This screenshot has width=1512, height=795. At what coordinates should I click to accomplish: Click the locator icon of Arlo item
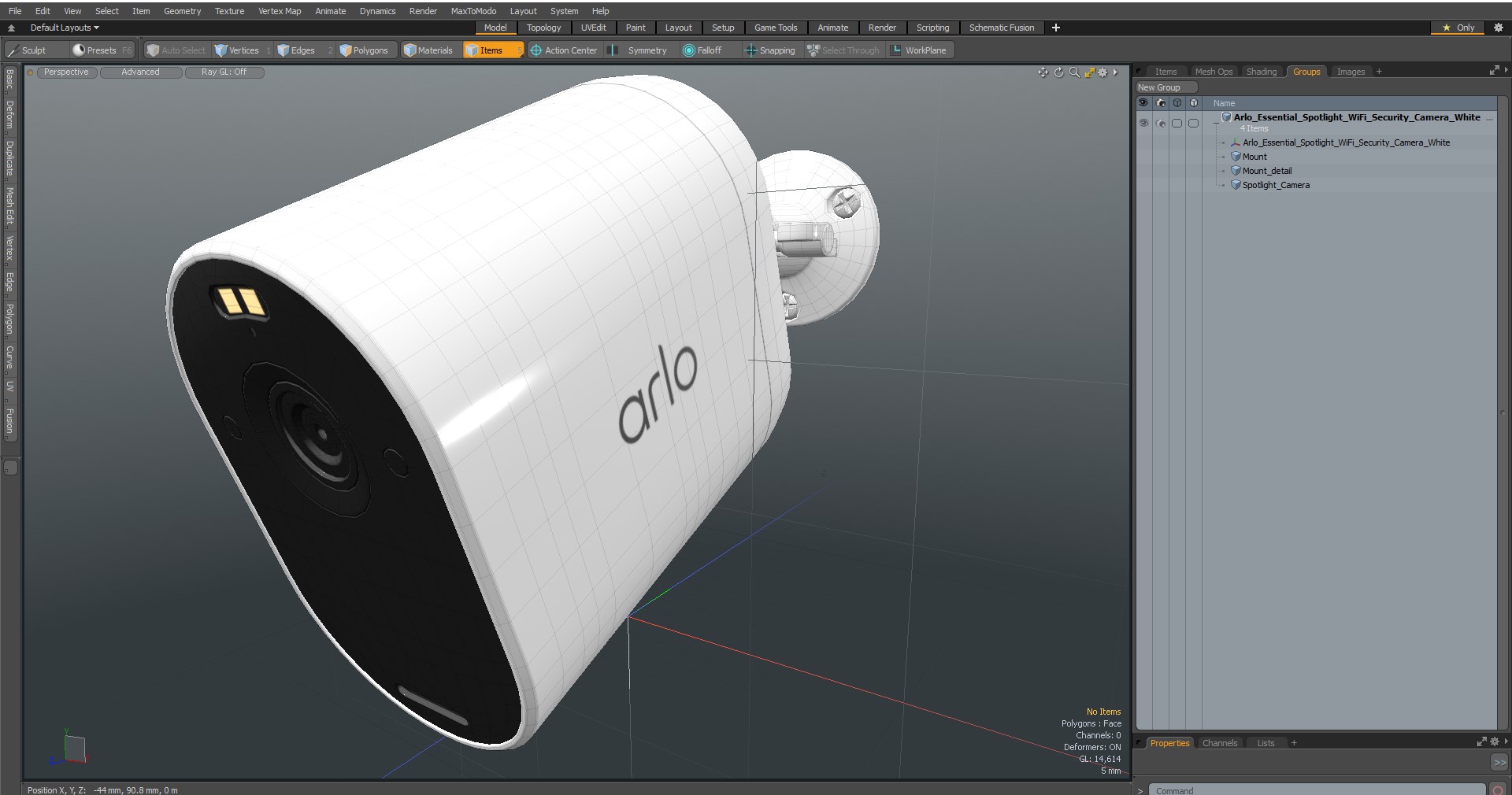coord(1236,142)
